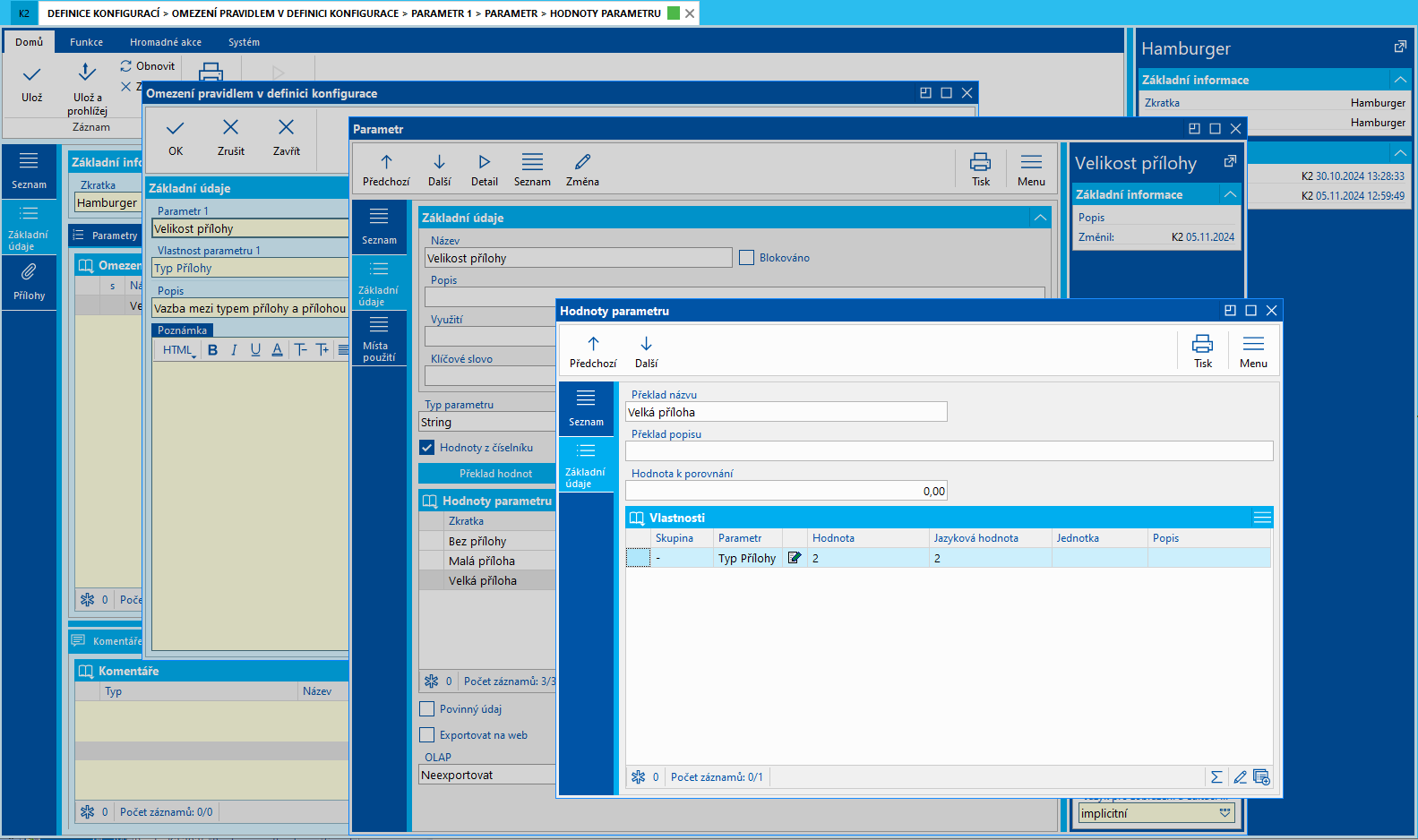The image size is (1418, 840).
Task: Click Zavřít in Omezení pravidlem window
Action: click(x=287, y=138)
